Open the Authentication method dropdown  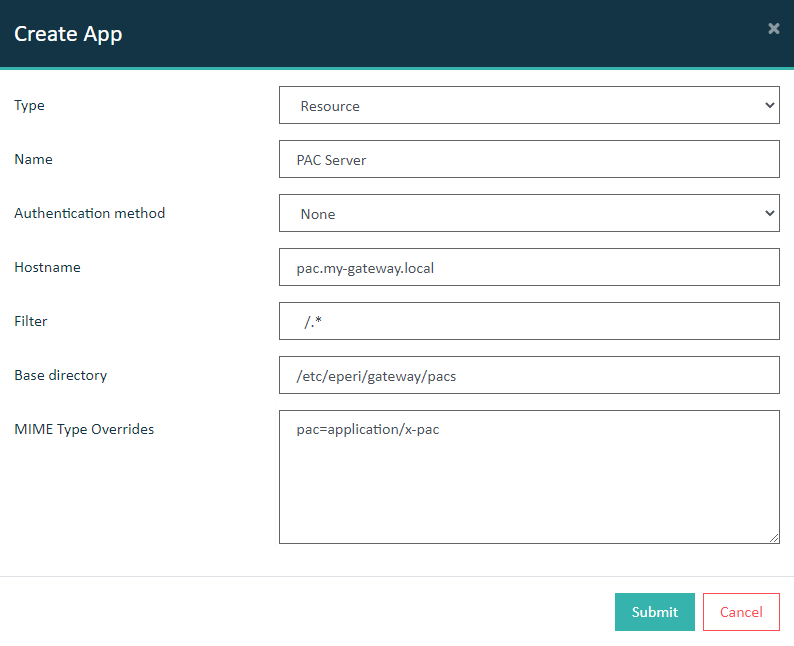click(529, 213)
